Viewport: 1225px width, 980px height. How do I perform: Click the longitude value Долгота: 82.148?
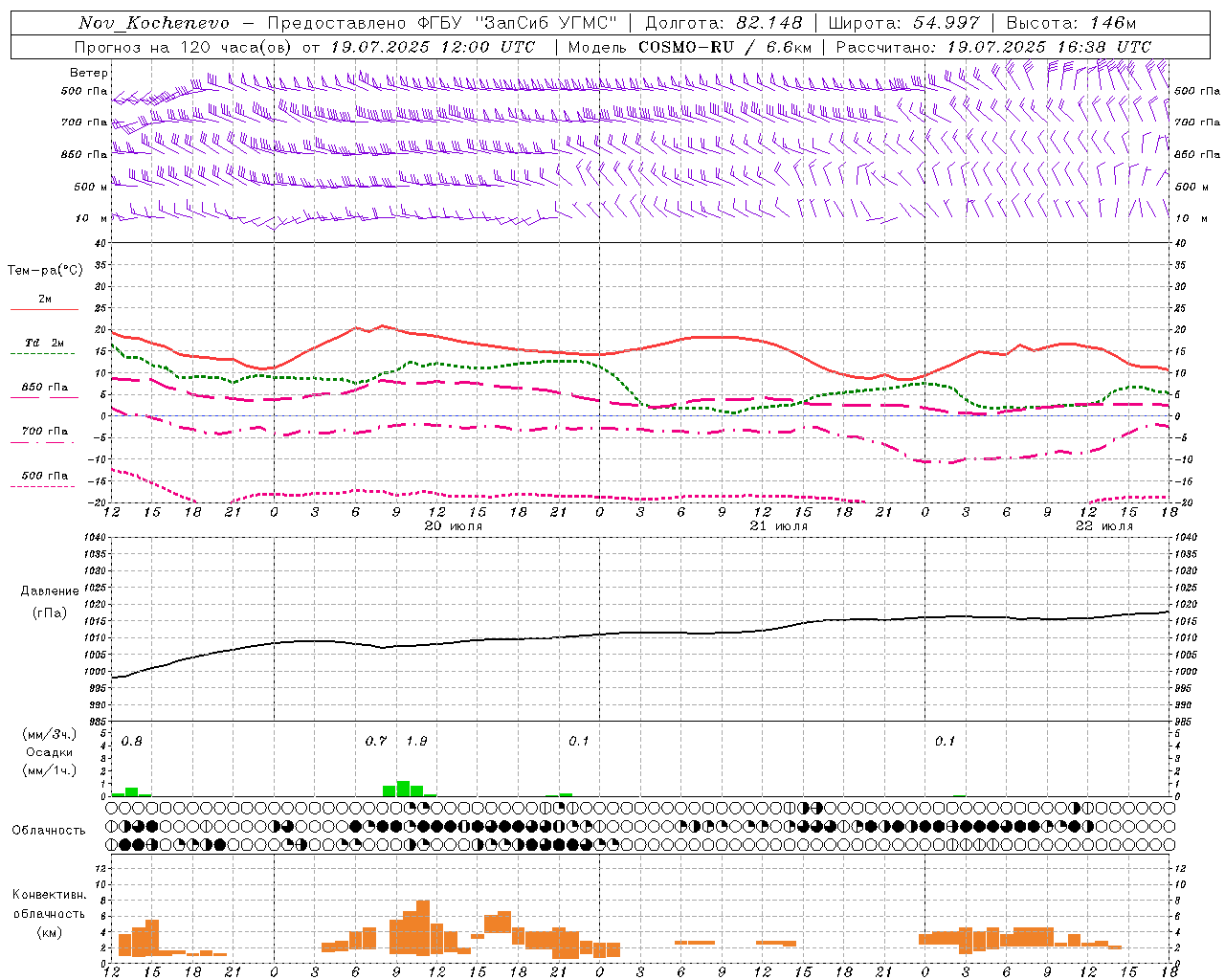(x=724, y=23)
